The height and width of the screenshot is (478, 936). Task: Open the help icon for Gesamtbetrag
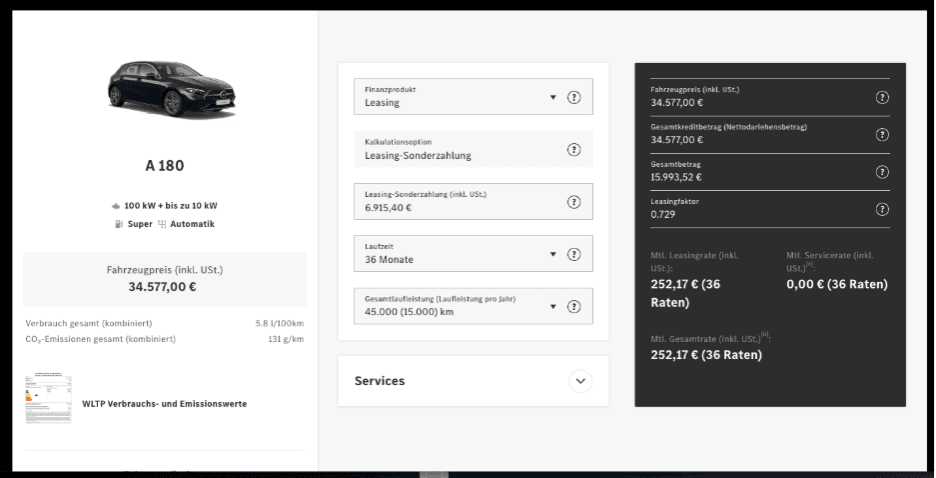[x=882, y=171]
